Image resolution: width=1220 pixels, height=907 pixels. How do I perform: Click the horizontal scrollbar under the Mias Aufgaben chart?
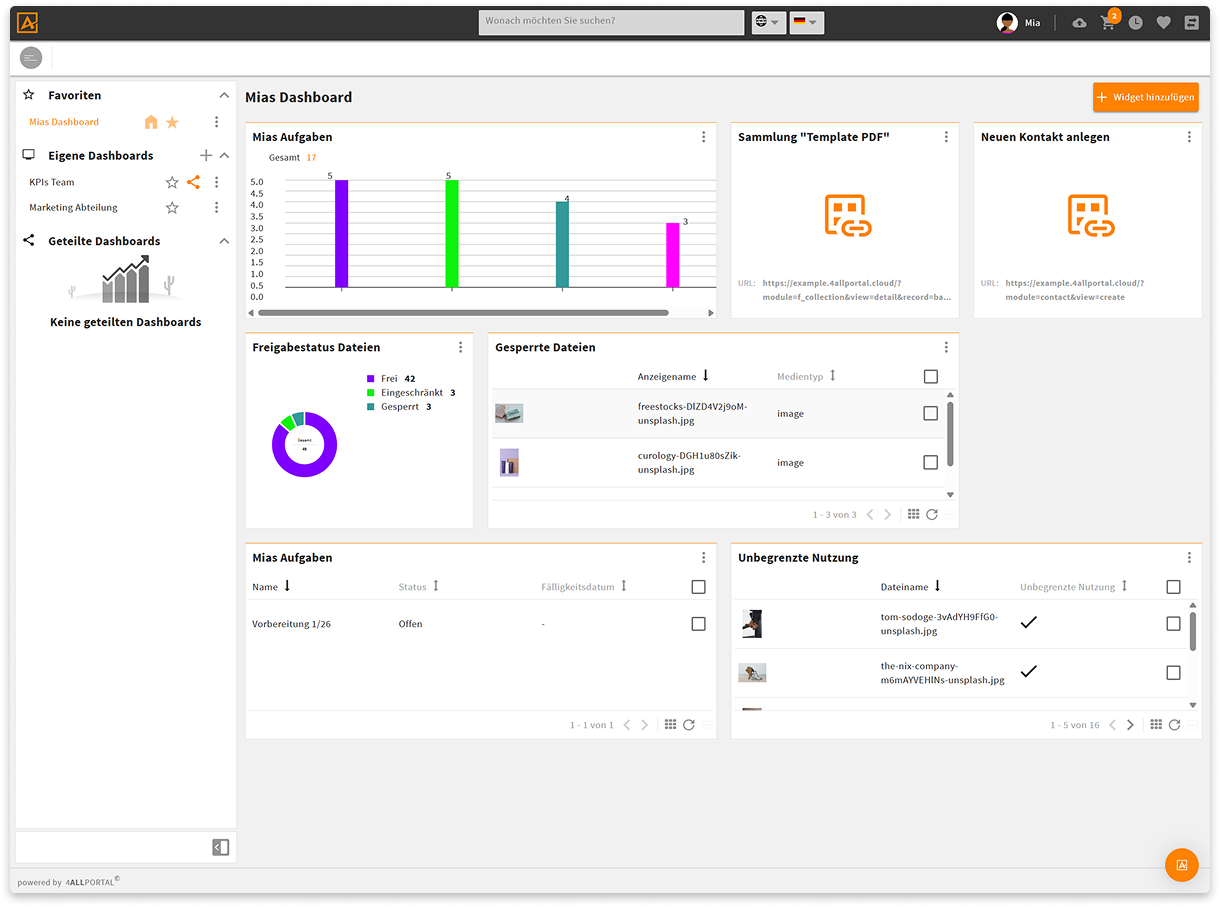click(x=463, y=313)
